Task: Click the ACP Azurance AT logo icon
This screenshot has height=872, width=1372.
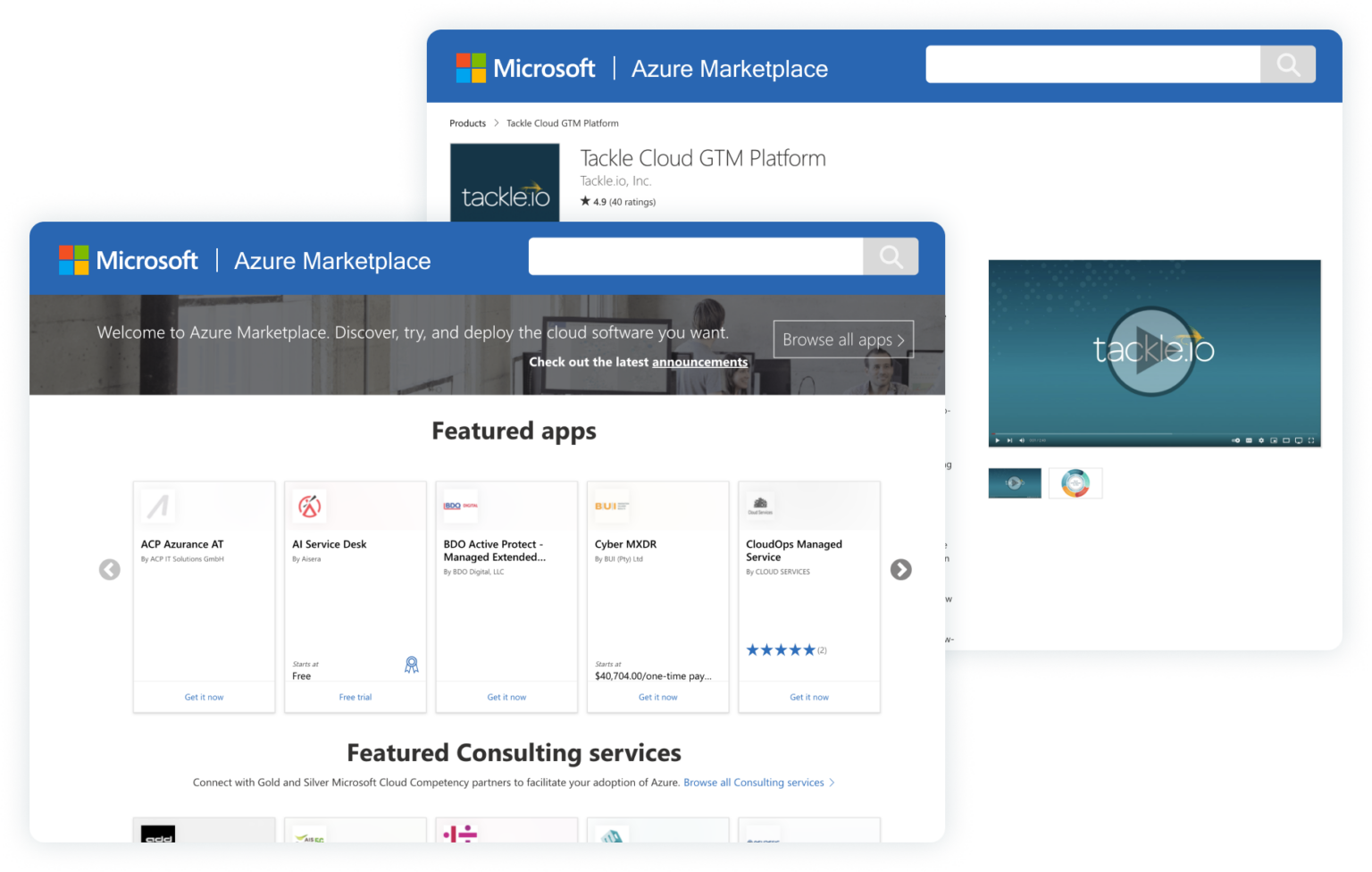Action: [158, 507]
